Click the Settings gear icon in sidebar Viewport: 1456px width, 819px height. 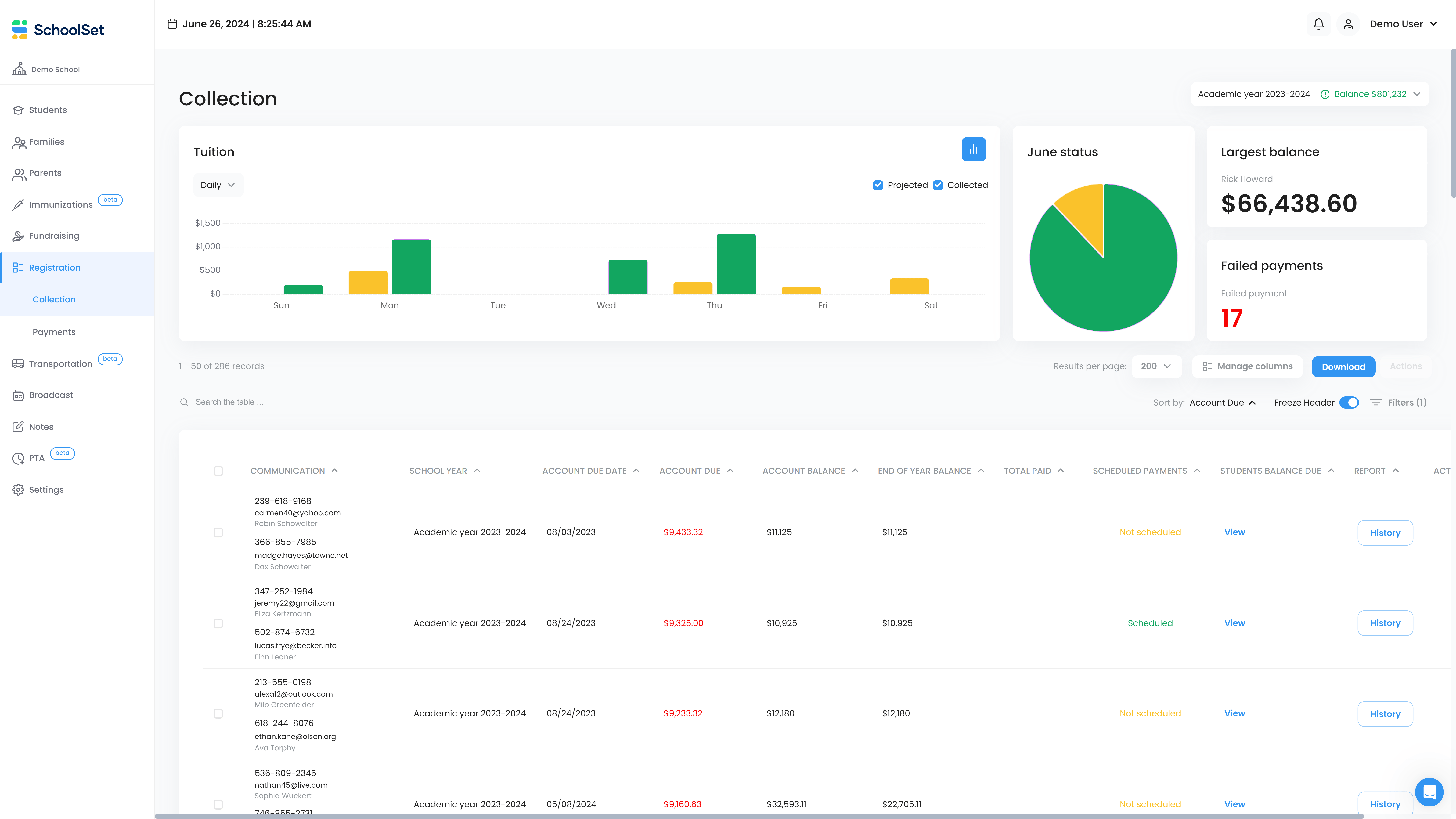pos(18,489)
